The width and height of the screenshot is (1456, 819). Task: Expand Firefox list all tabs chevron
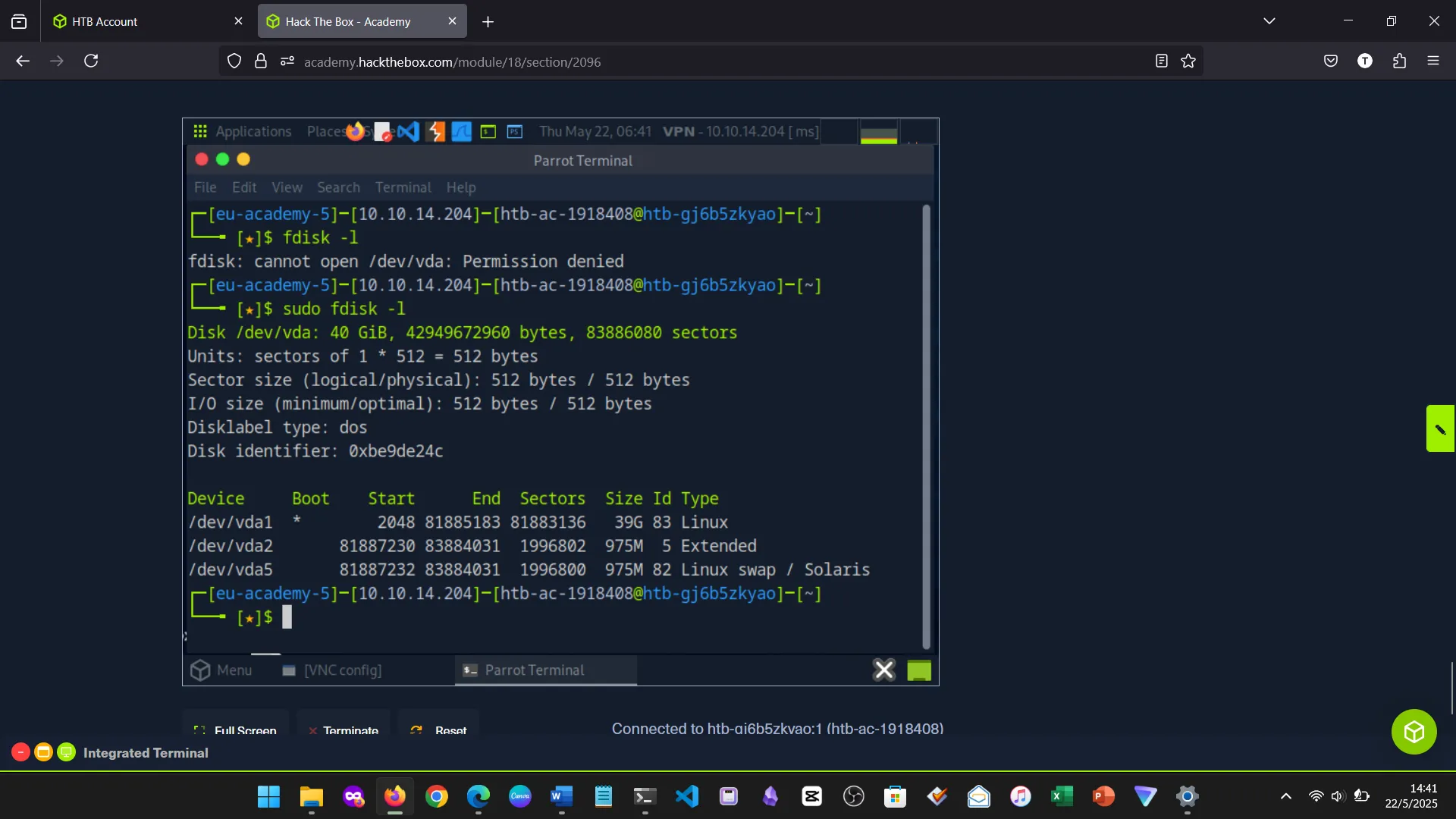click(x=1269, y=21)
